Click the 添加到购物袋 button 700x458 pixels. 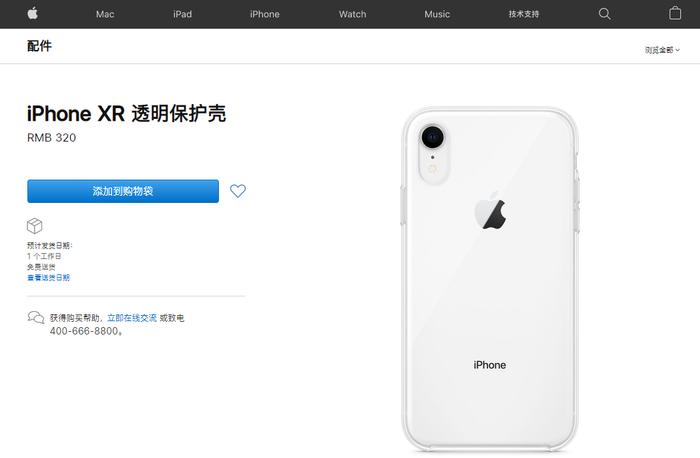click(x=123, y=191)
